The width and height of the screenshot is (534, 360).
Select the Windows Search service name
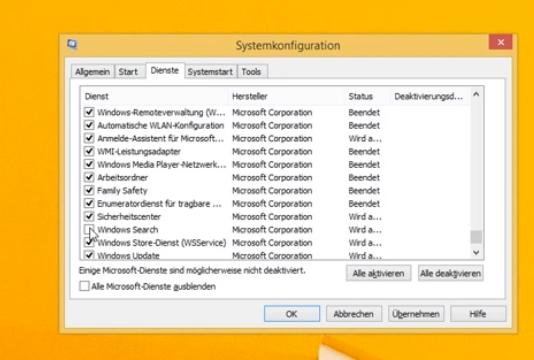tap(128, 230)
